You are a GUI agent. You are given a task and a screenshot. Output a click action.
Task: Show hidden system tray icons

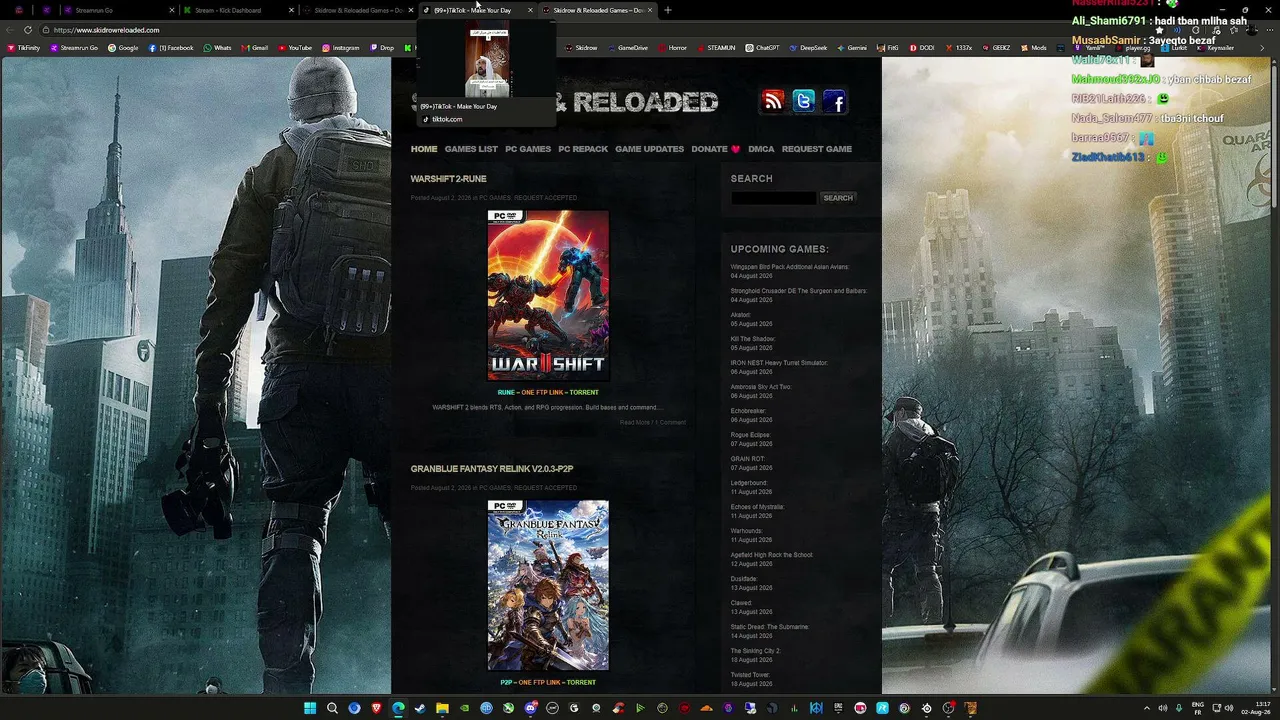(x=1146, y=708)
